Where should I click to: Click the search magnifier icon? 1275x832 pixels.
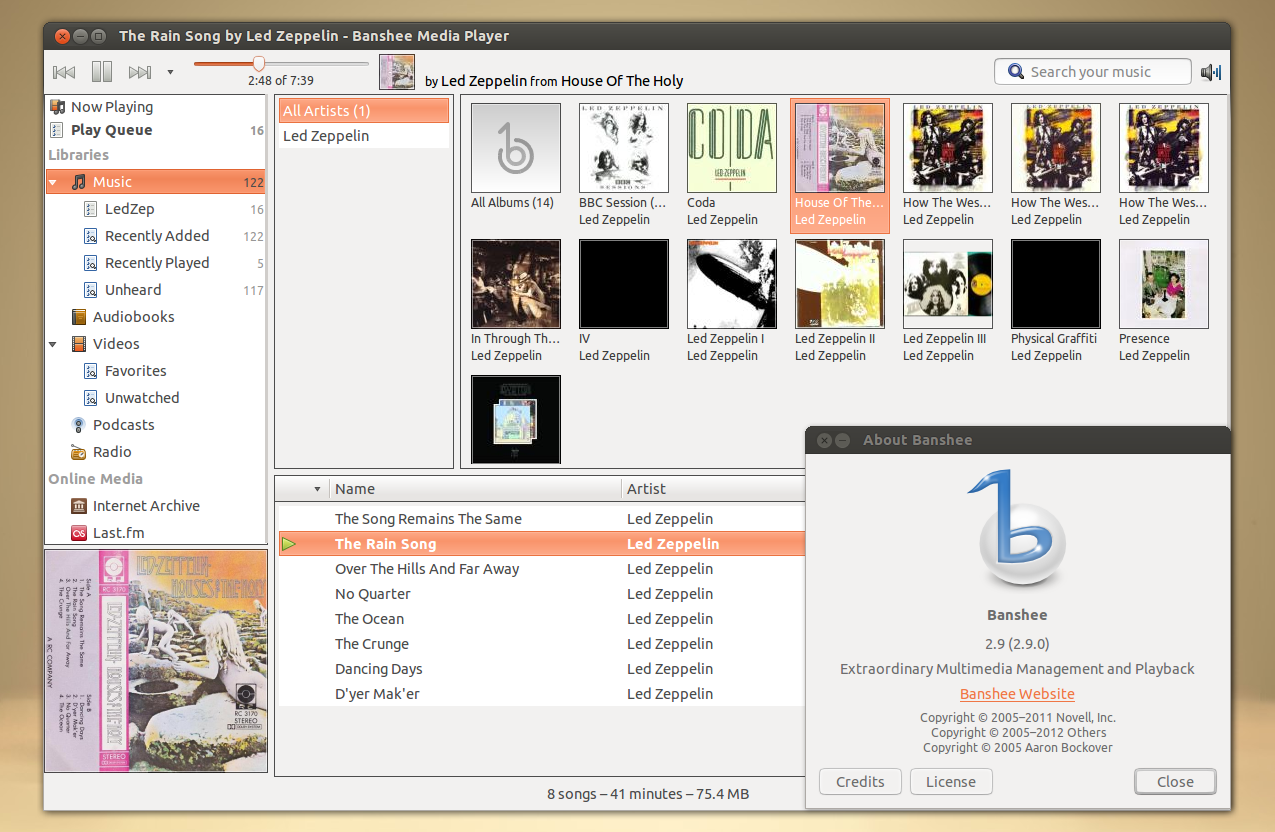1016,72
